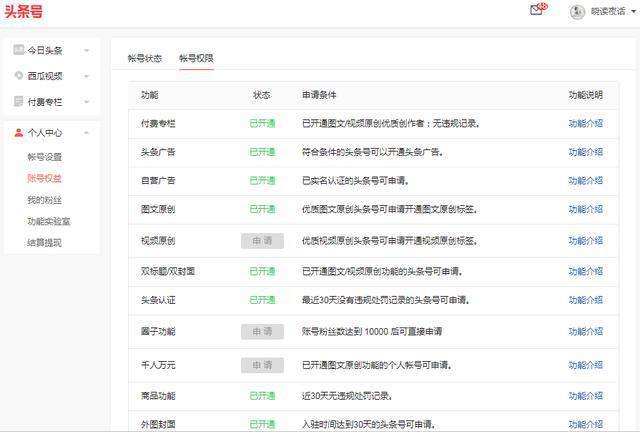The width and height of the screenshot is (640, 434).
Task: Click the 自营广告 feature name
Action: point(158,180)
